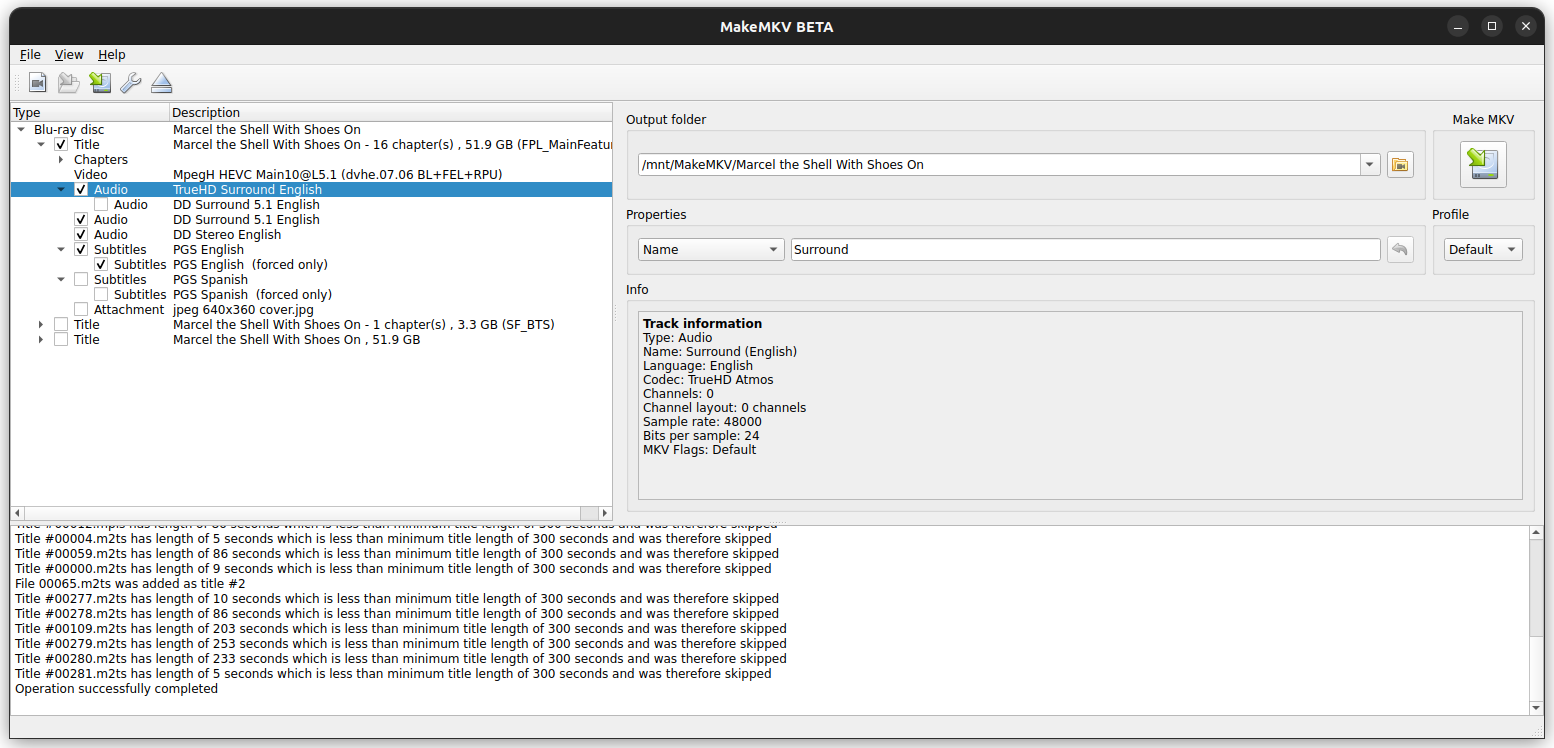The image size is (1554, 748).
Task: Select the non-nested DD Surround 5.1 English row
Action: (x=311, y=220)
